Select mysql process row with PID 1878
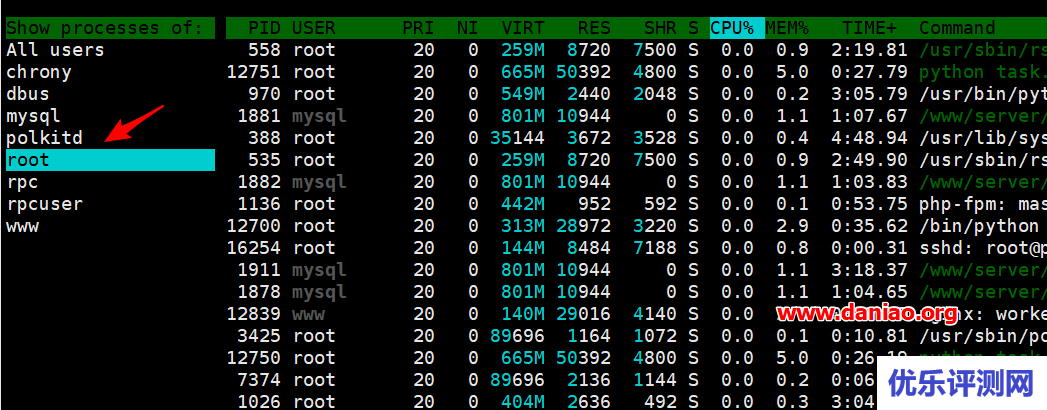Screen dimensions: 1047x410 tap(636, 292)
